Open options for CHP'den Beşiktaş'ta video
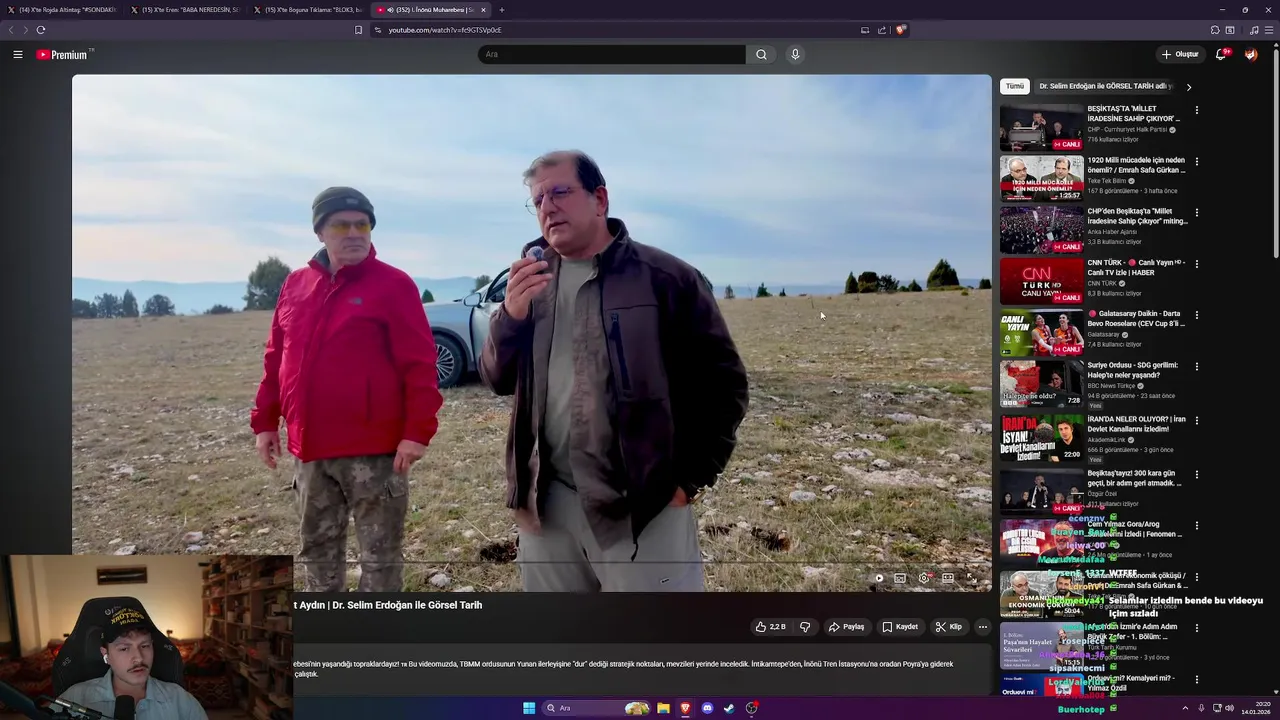The width and height of the screenshot is (1280, 720). [1197, 212]
